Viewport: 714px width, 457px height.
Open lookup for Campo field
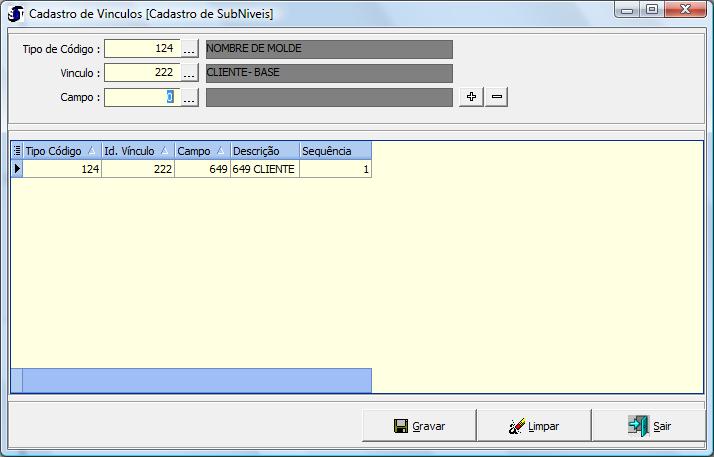pyautogui.click(x=189, y=97)
